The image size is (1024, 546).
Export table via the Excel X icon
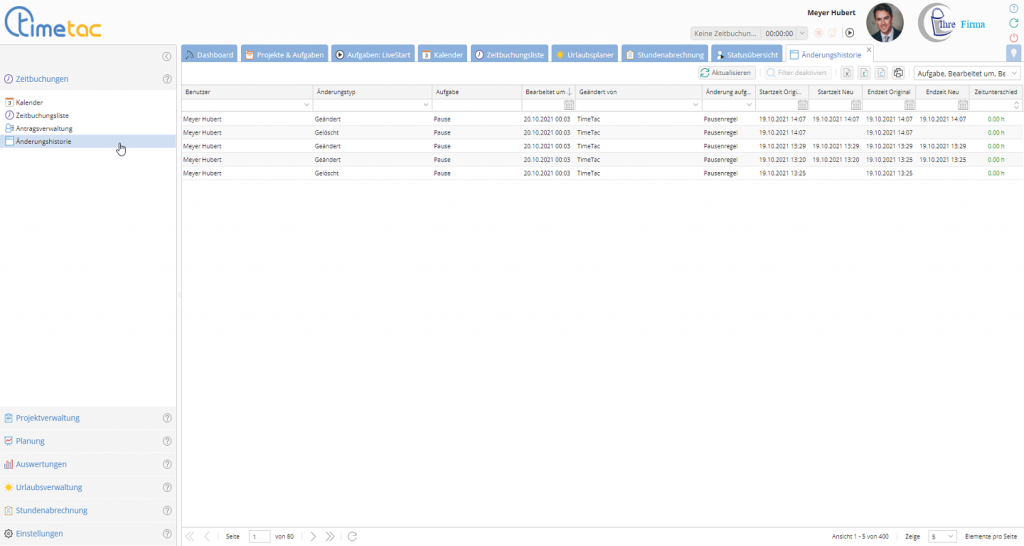click(846, 73)
